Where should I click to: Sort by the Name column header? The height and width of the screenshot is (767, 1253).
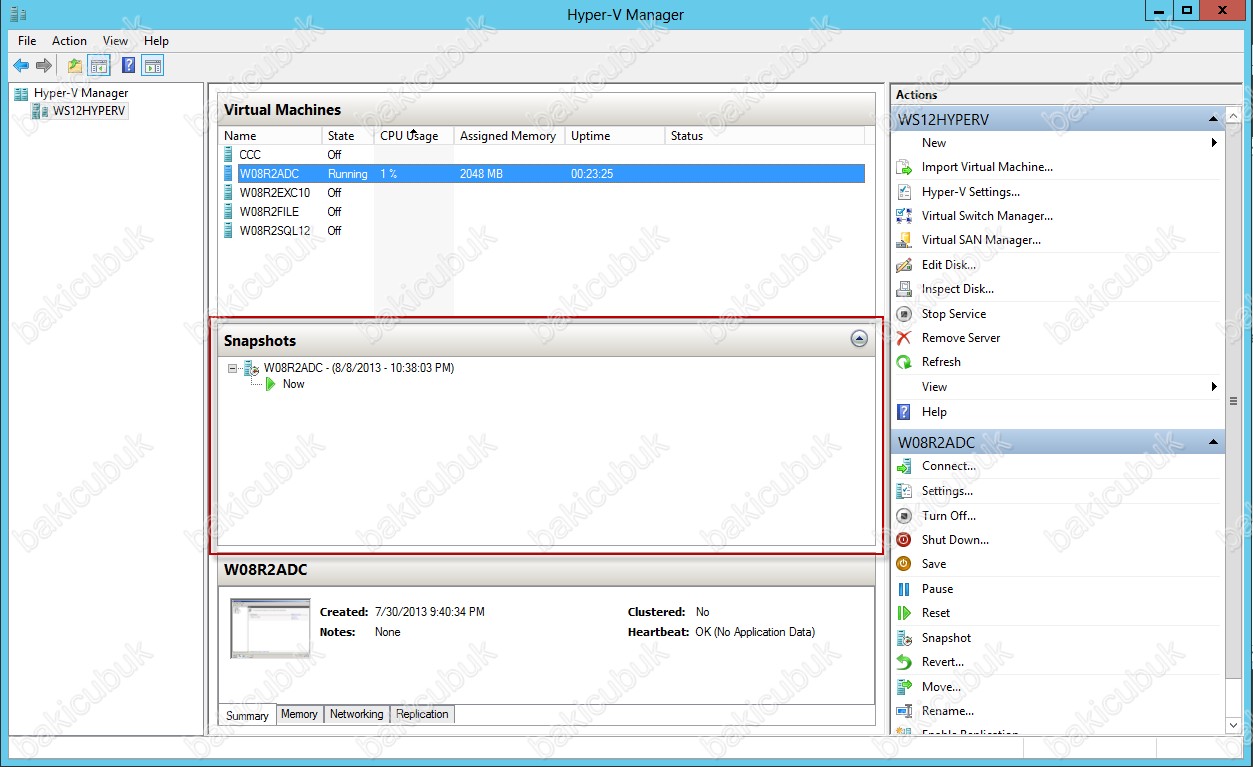[270, 136]
